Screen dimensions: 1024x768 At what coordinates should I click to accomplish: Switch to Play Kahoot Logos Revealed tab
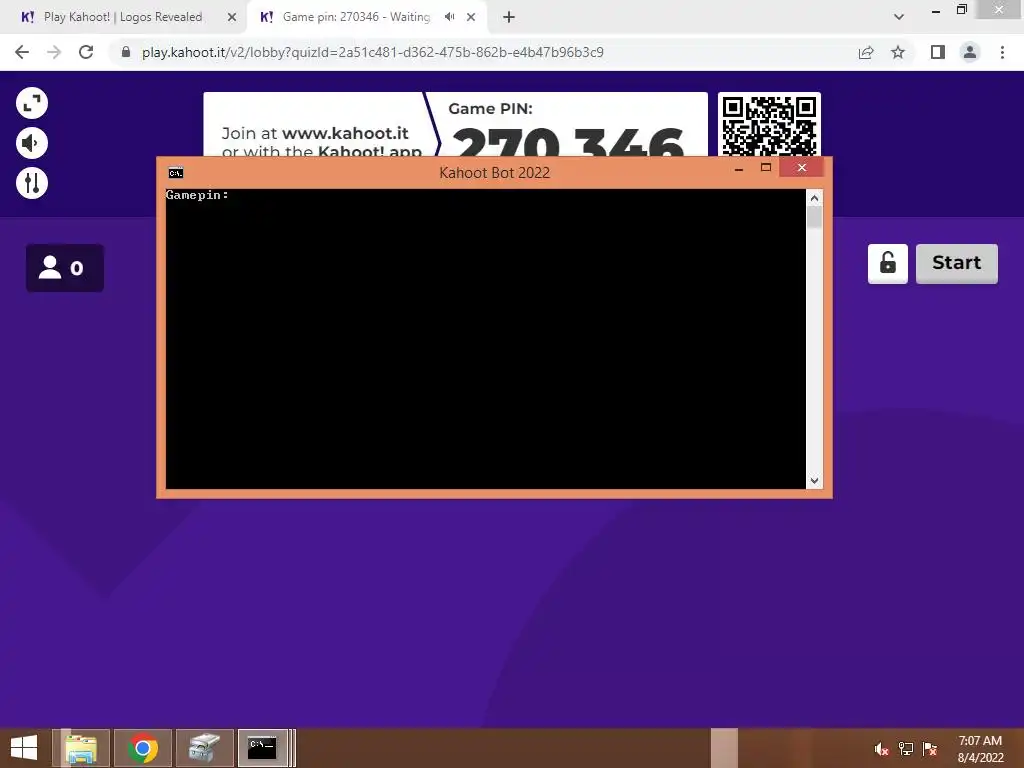click(x=122, y=17)
